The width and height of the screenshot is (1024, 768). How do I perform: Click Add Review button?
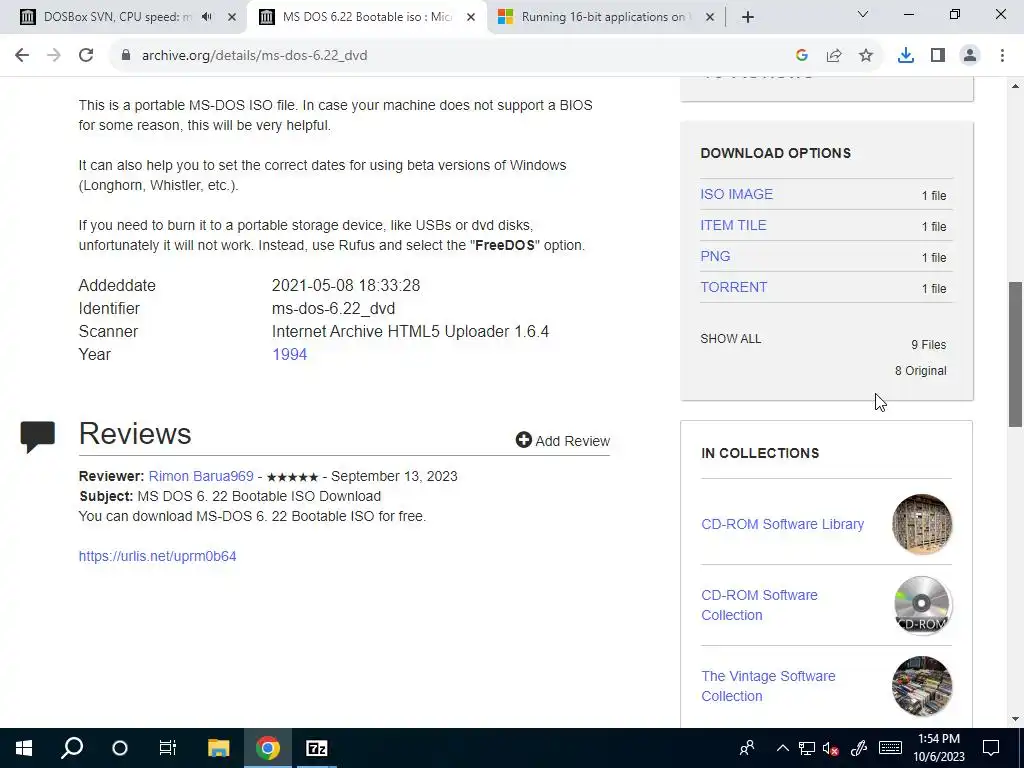pos(563,441)
